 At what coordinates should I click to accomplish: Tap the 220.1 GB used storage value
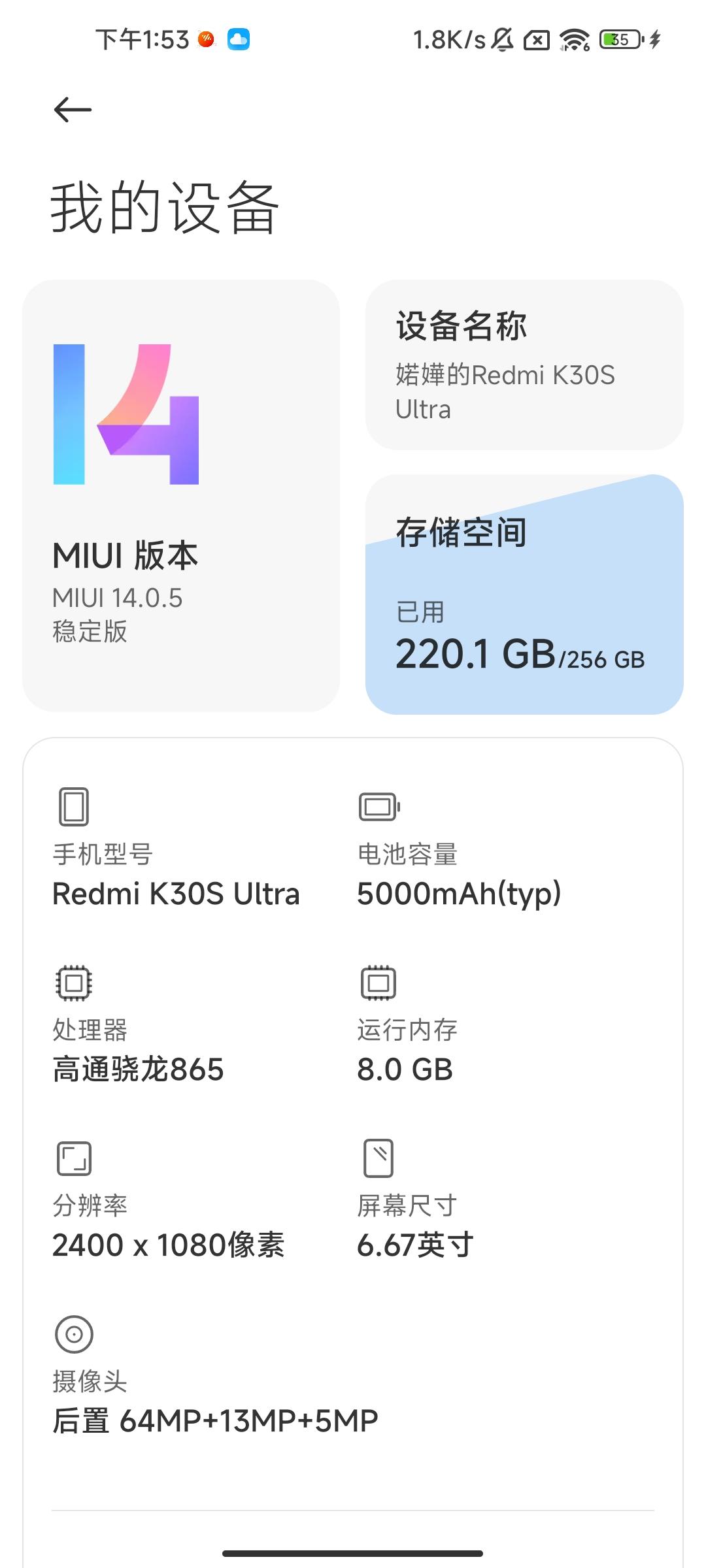(475, 654)
